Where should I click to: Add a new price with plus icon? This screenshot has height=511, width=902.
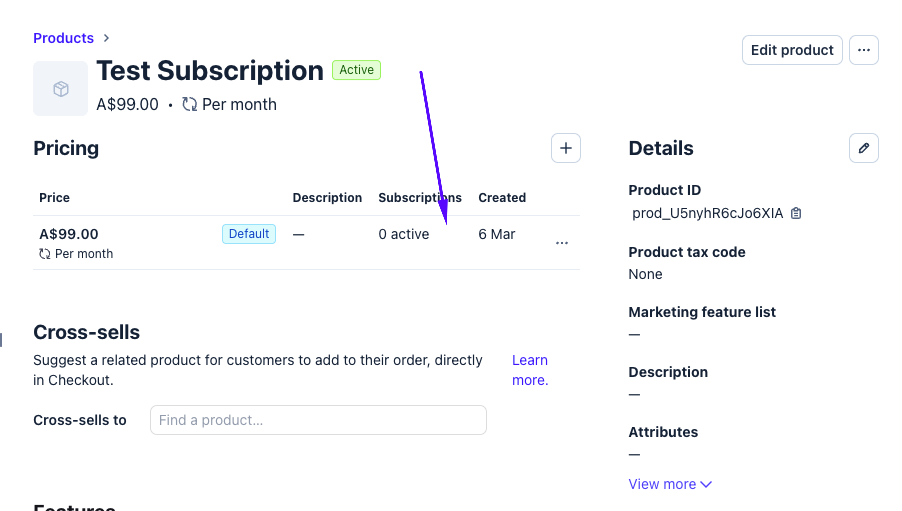(566, 148)
